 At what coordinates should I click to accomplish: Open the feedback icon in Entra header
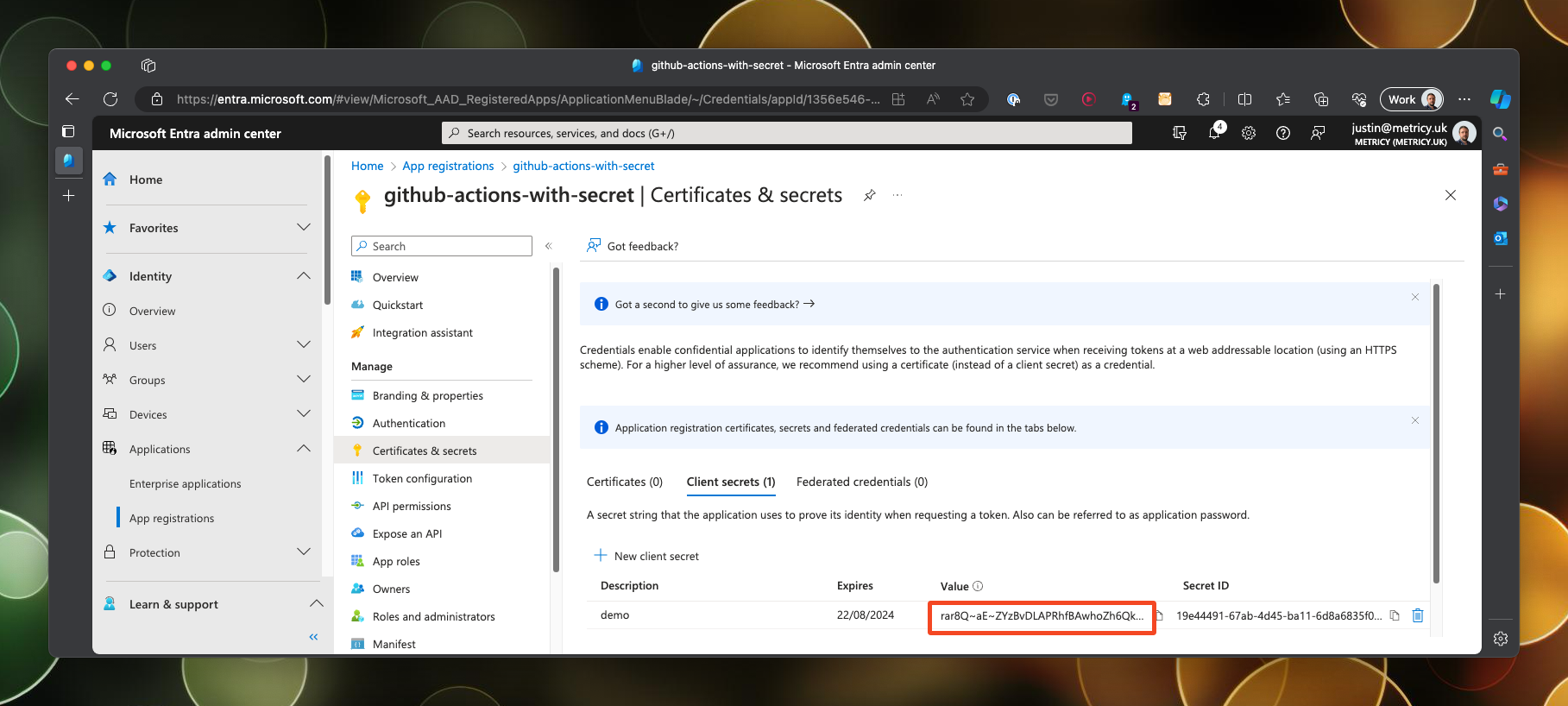coord(1318,133)
